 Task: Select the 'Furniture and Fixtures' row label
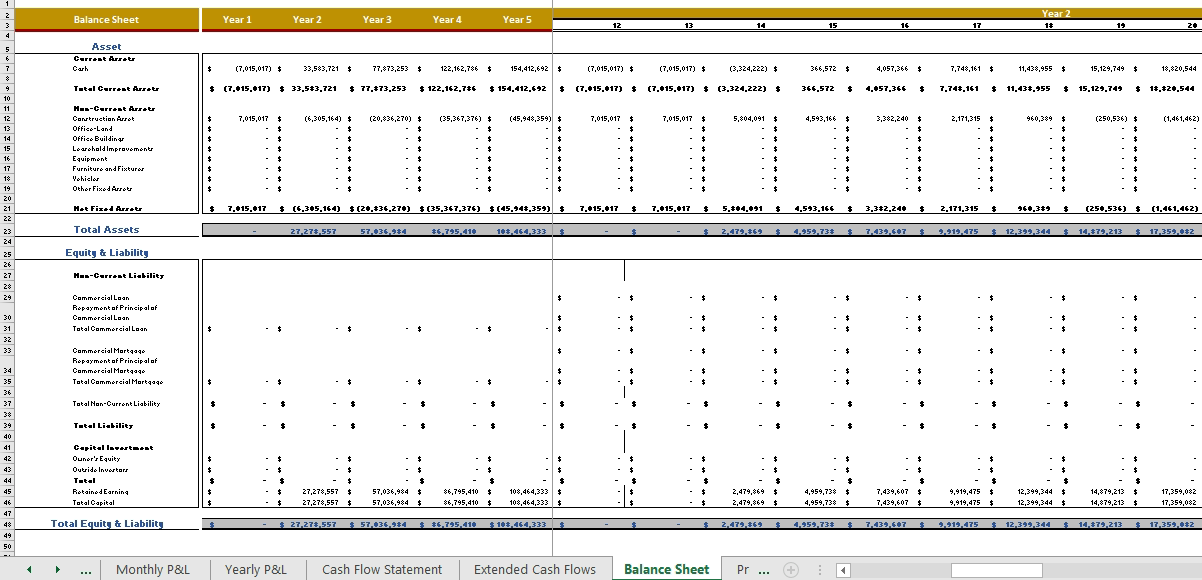[x=108, y=169]
